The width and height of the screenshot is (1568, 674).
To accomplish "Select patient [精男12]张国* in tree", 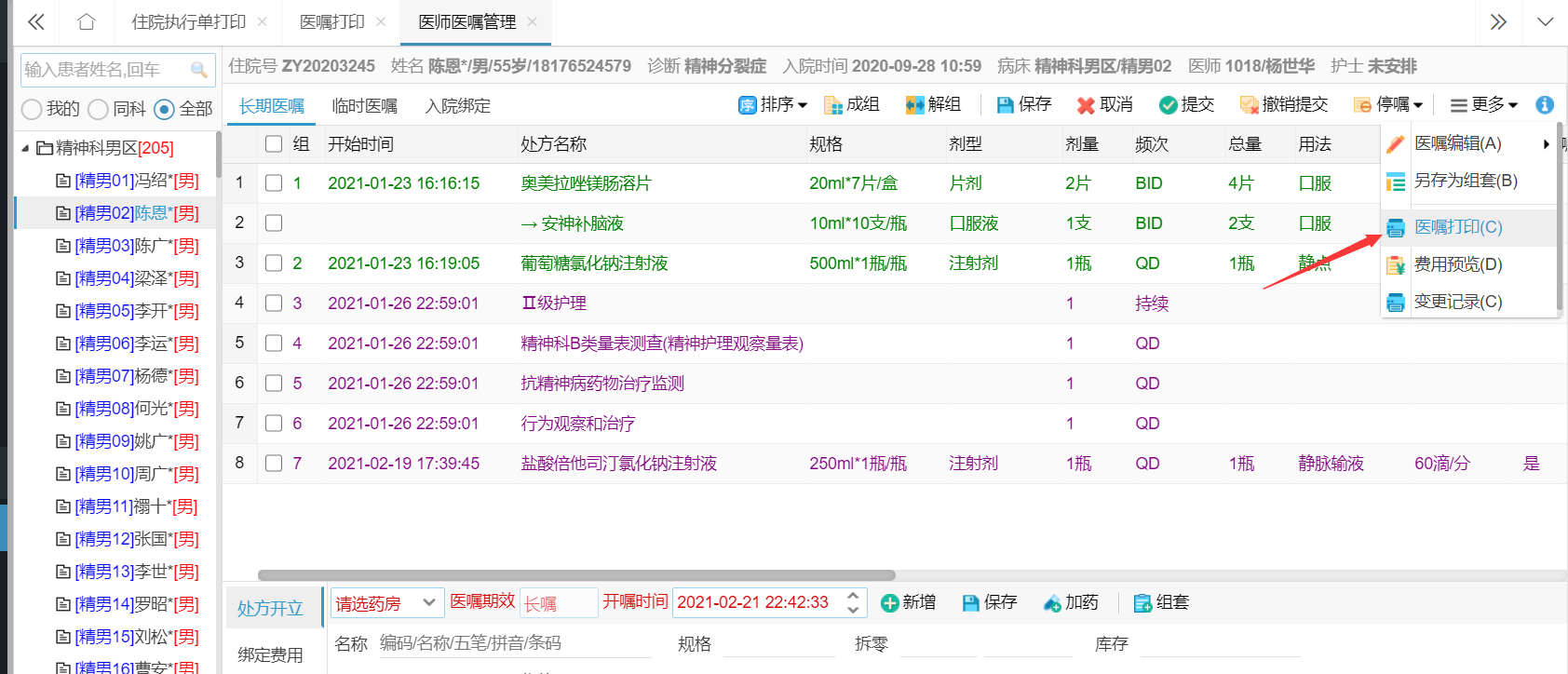I will (128, 539).
